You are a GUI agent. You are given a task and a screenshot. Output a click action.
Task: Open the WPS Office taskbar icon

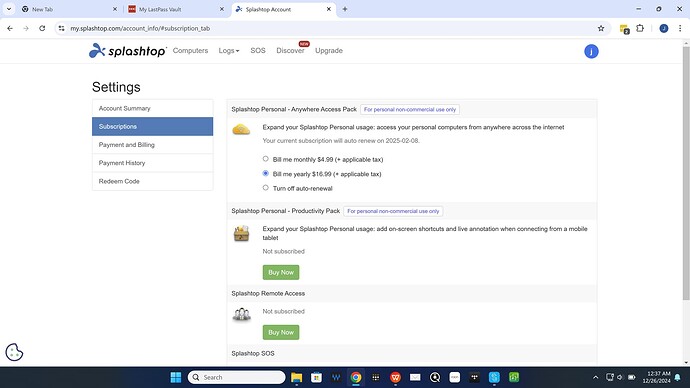[395, 377]
